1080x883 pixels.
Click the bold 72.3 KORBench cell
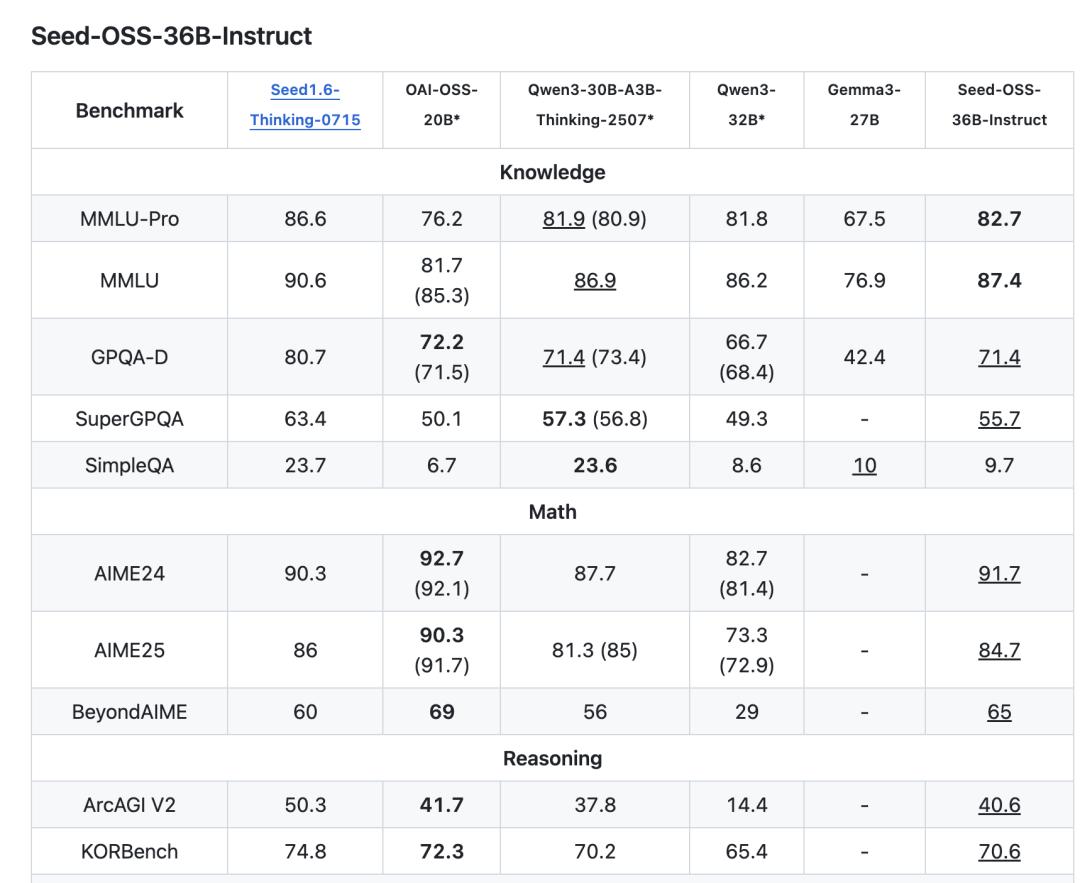pos(442,851)
